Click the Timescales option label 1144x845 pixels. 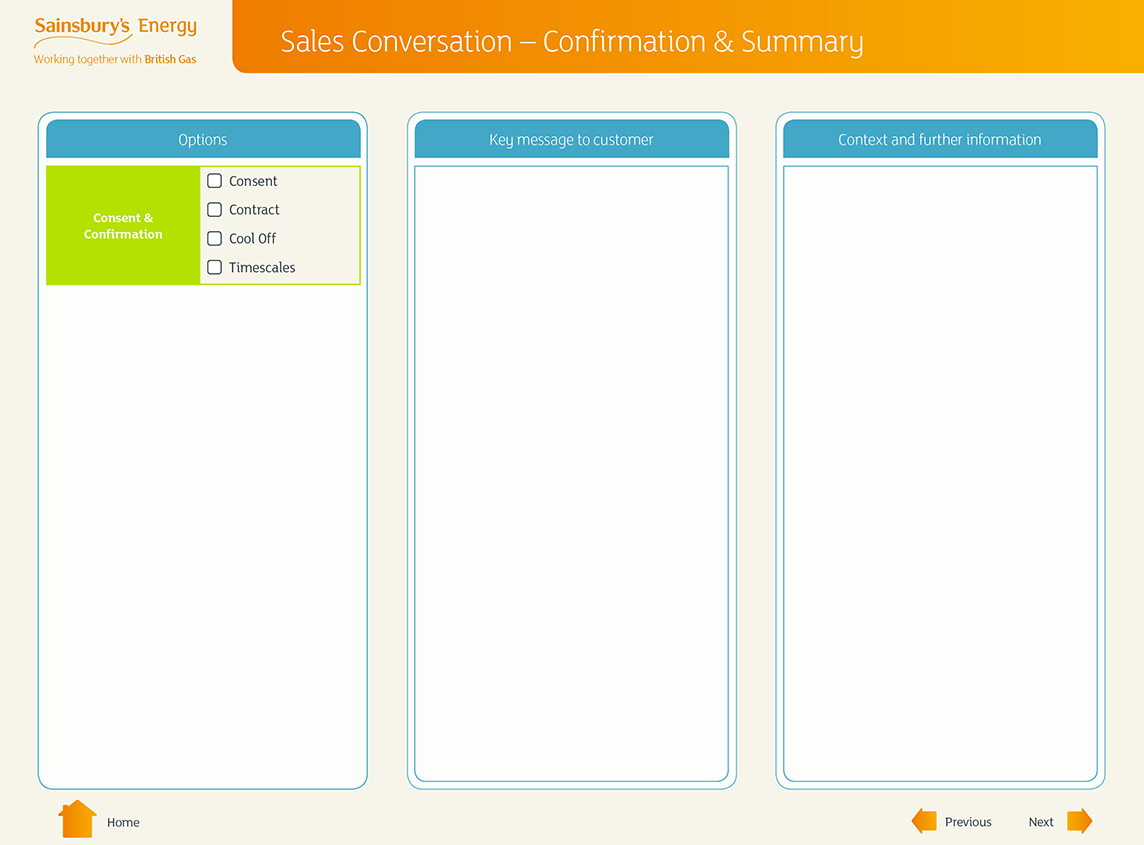[262, 268]
